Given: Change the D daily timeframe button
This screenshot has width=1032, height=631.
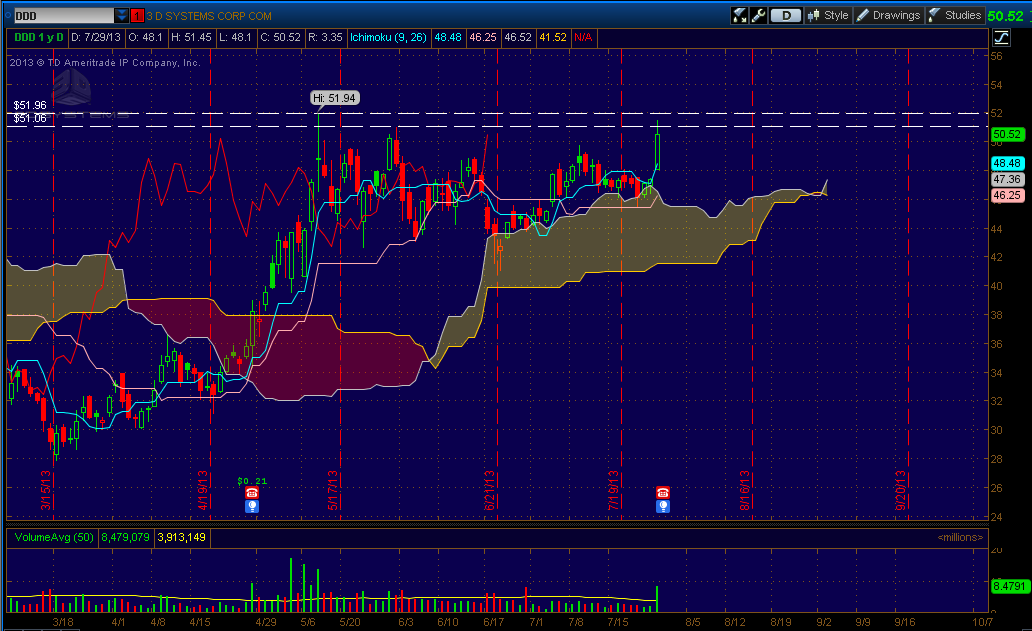Looking at the screenshot, I should [786, 15].
